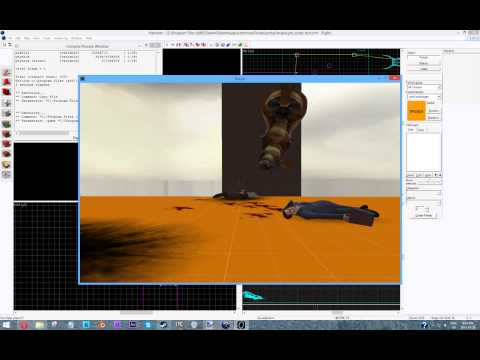480x360 pixels.
Task: Click the red circle taskbar icon
Action: pos(24,325)
